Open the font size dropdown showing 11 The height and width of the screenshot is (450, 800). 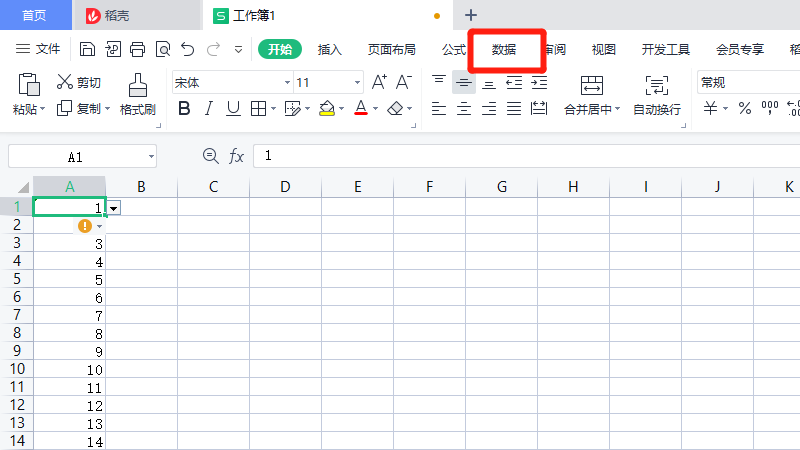coord(358,83)
